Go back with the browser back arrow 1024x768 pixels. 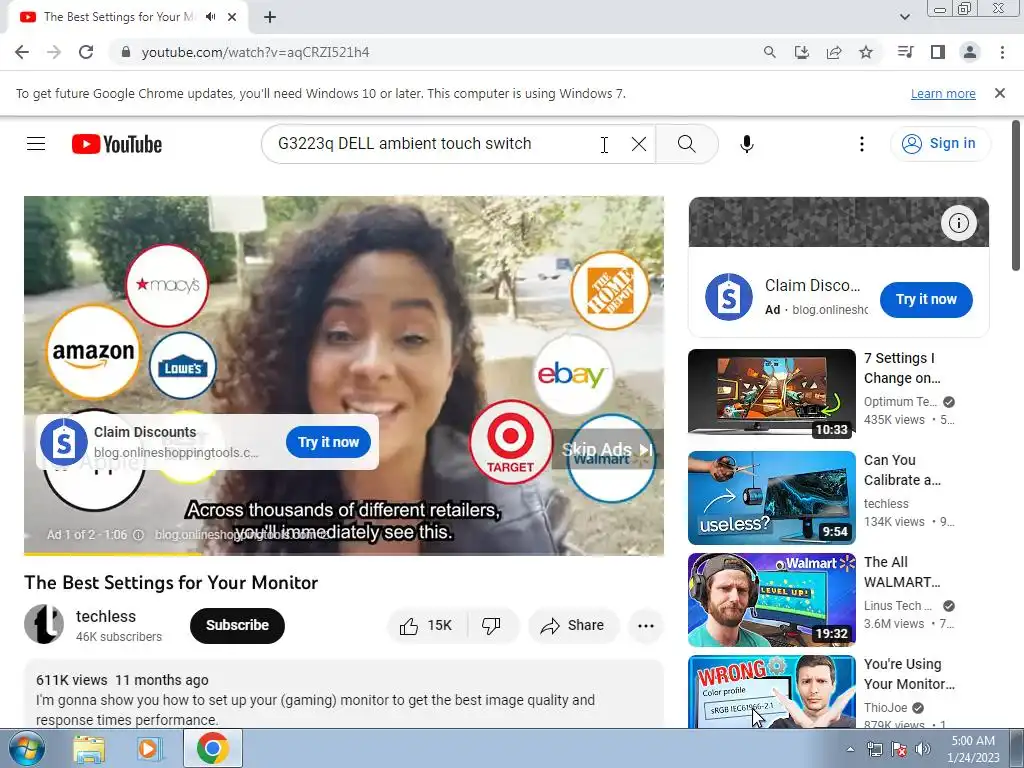[22, 52]
